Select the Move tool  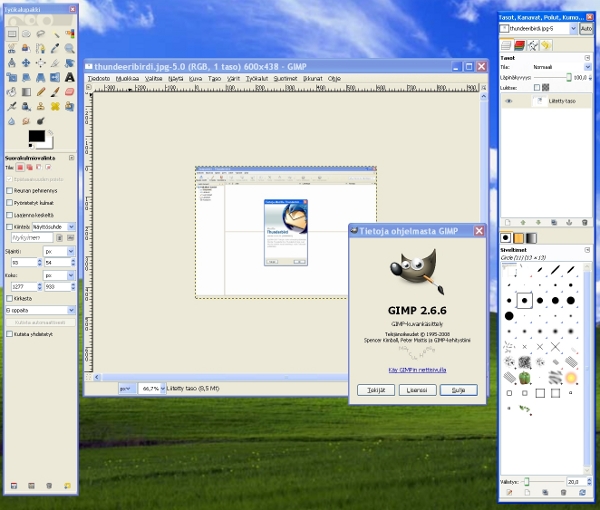coord(26,63)
